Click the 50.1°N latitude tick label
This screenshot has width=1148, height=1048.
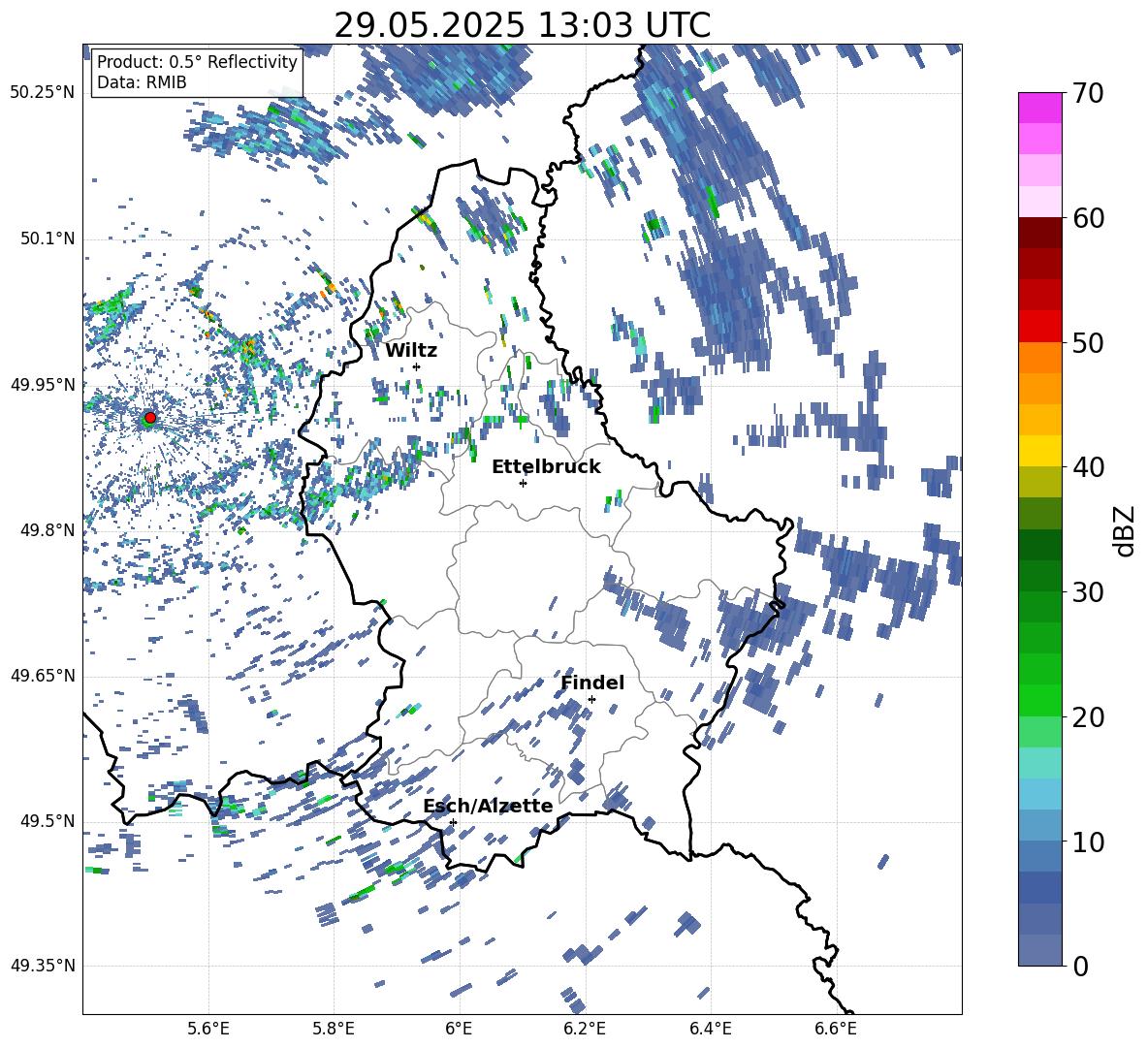(x=48, y=238)
